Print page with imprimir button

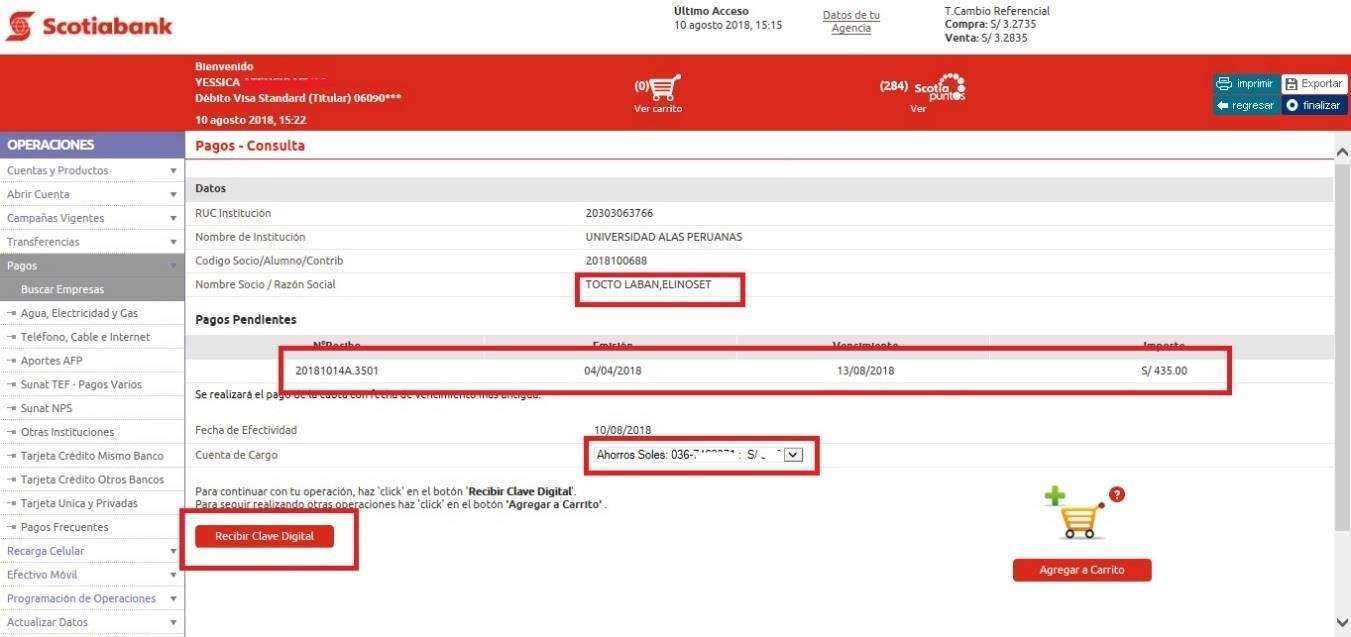pyautogui.click(x=1246, y=84)
